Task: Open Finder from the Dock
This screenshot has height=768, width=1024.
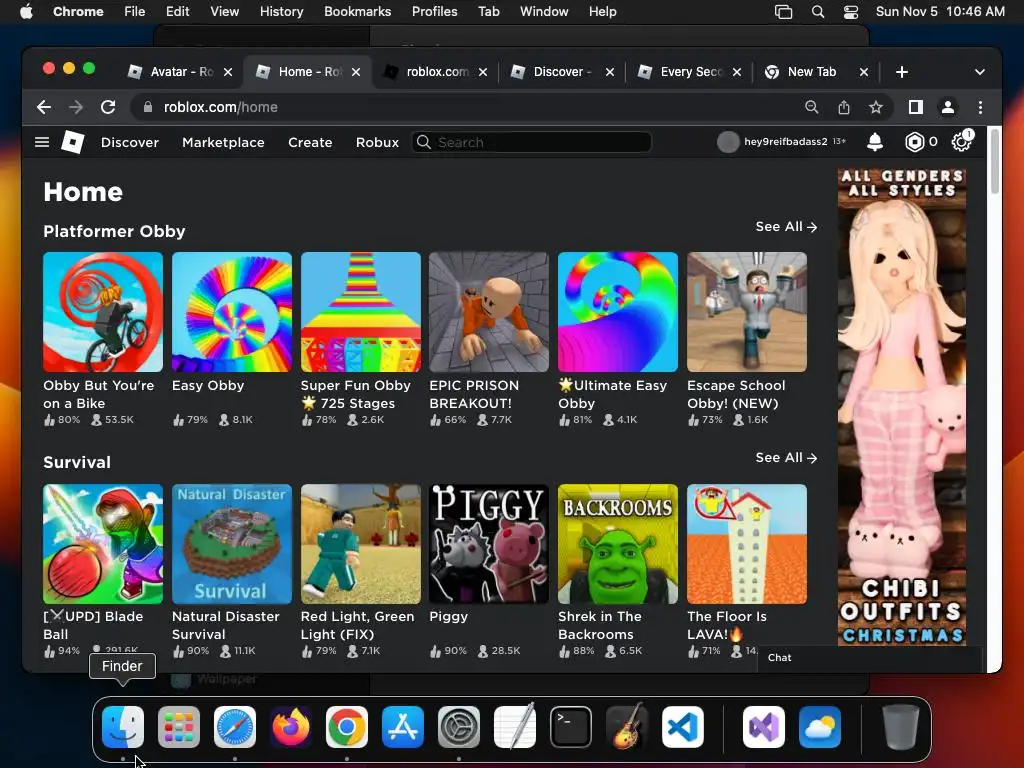Action: [123, 726]
